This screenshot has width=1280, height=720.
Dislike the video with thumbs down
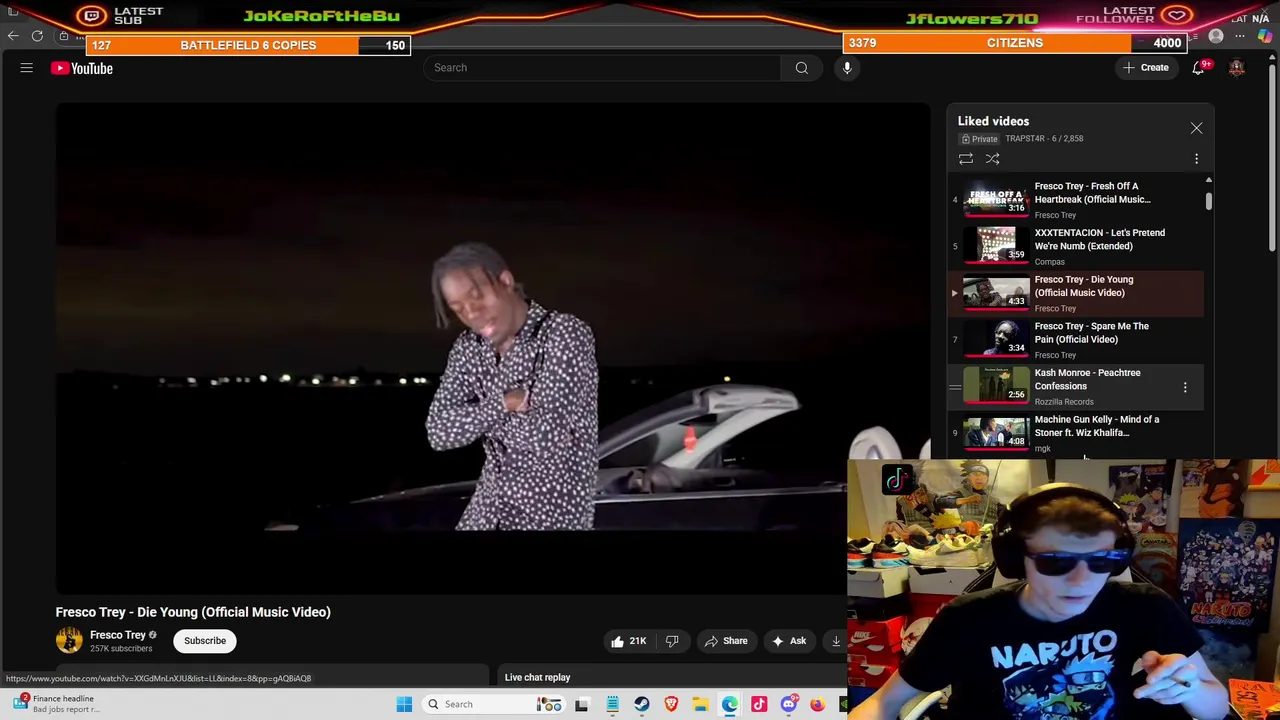pyautogui.click(x=672, y=641)
